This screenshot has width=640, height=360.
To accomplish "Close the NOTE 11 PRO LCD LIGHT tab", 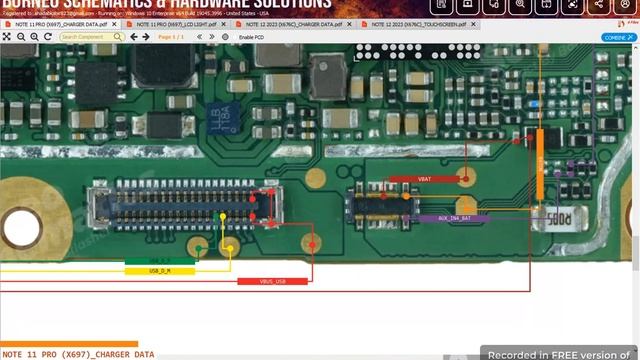I will pyautogui.click(x=223, y=24).
